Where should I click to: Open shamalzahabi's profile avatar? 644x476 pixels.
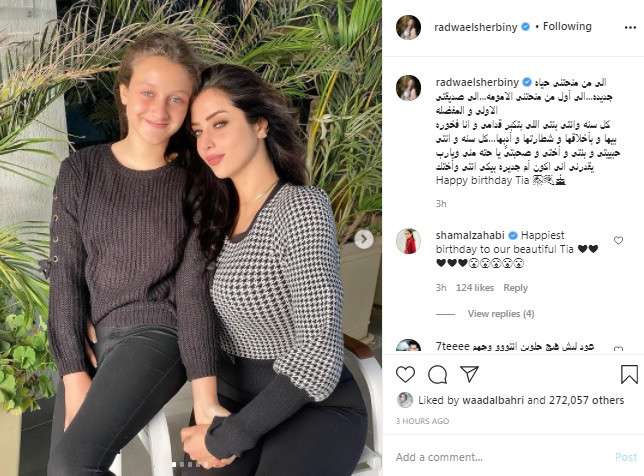click(x=408, y=241)
